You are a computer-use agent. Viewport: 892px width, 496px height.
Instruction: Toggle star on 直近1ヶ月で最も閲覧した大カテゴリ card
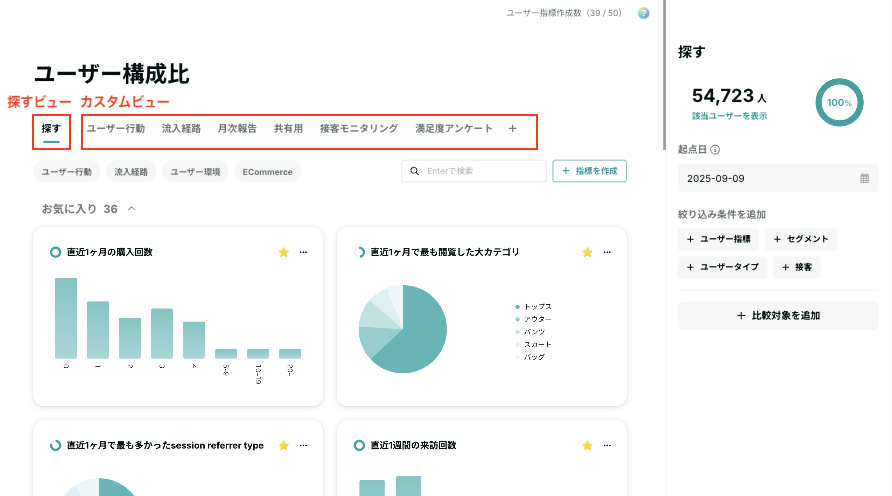point(588,253)
